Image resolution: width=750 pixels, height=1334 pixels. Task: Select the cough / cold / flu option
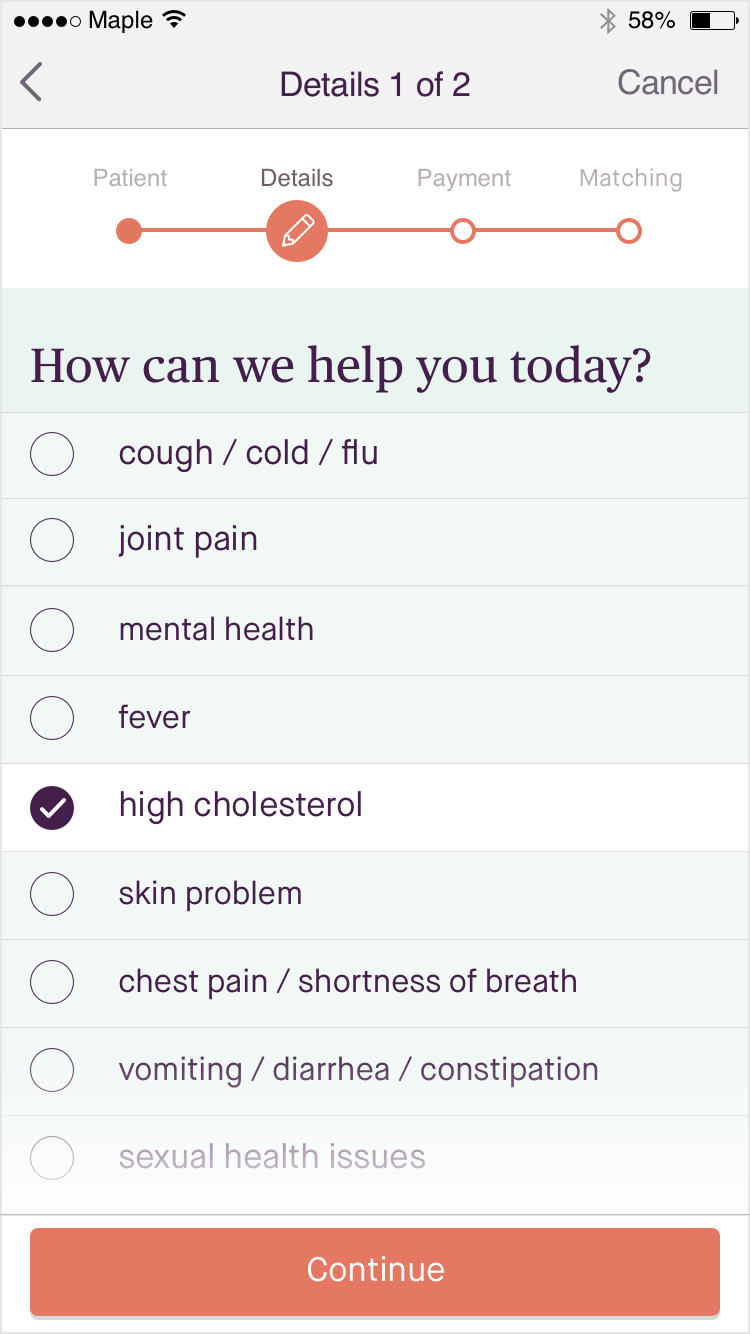[x=52, y=454]
